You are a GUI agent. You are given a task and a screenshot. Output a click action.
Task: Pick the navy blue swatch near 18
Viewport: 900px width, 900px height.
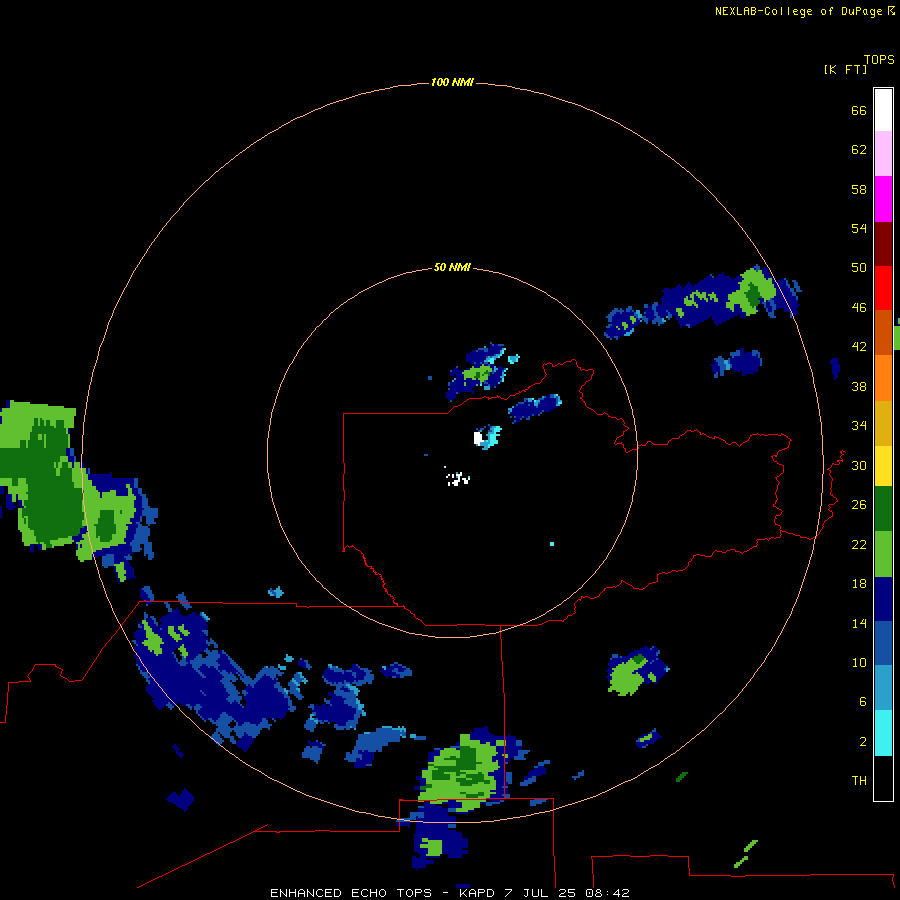883,599
